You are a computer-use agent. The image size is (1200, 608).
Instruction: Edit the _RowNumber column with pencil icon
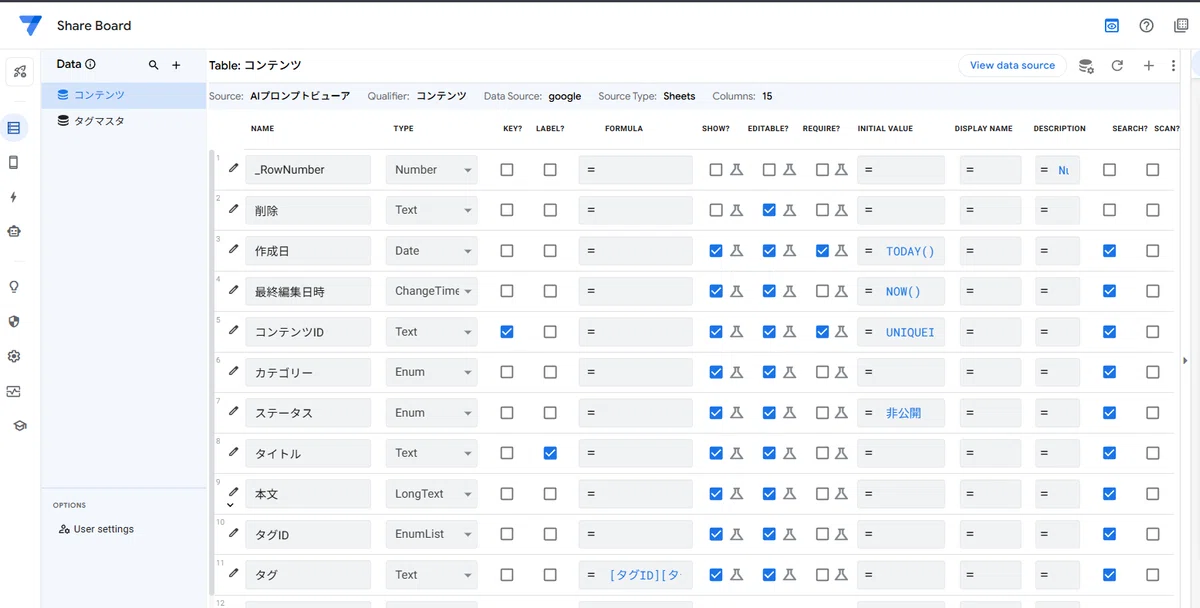coord(233,168)
